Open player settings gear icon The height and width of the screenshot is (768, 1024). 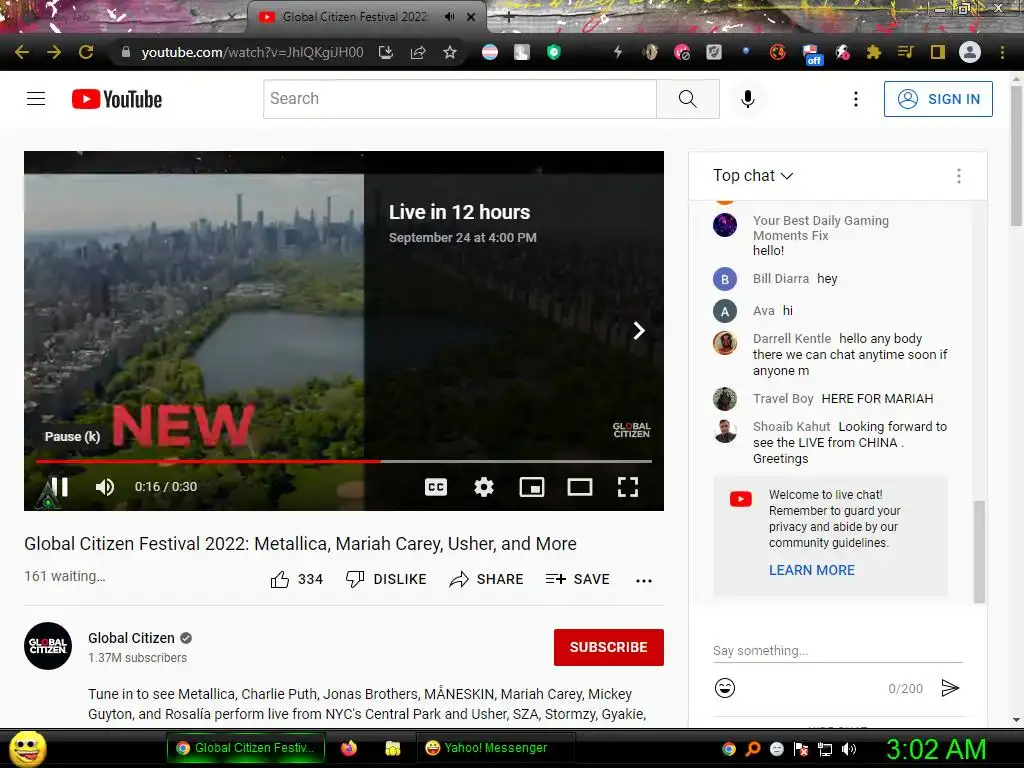[484, 487]
